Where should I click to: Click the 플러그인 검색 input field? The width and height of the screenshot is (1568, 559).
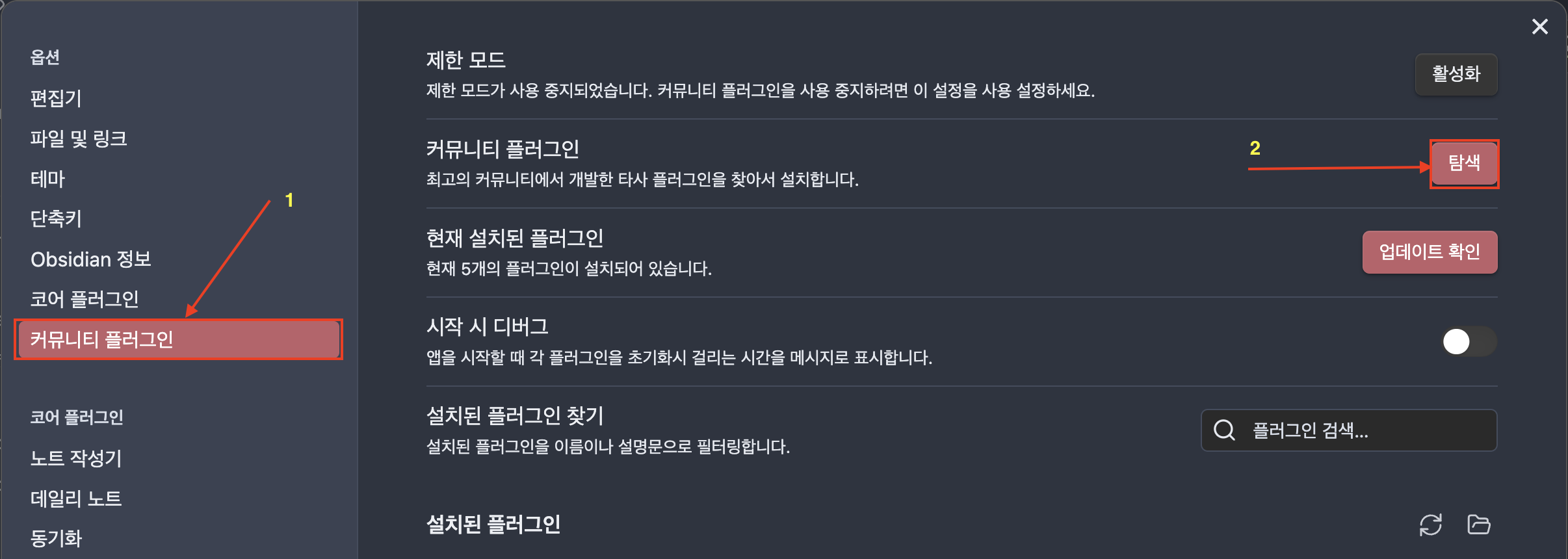(x=1348, y=430)
